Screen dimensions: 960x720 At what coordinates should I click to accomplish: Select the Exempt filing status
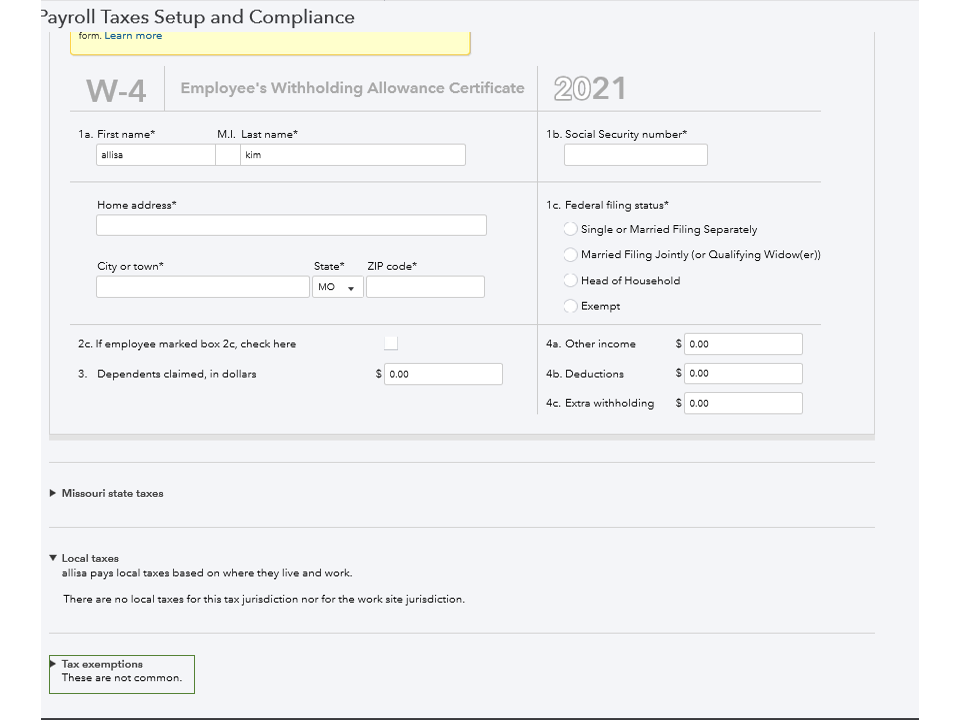[571, 307]
